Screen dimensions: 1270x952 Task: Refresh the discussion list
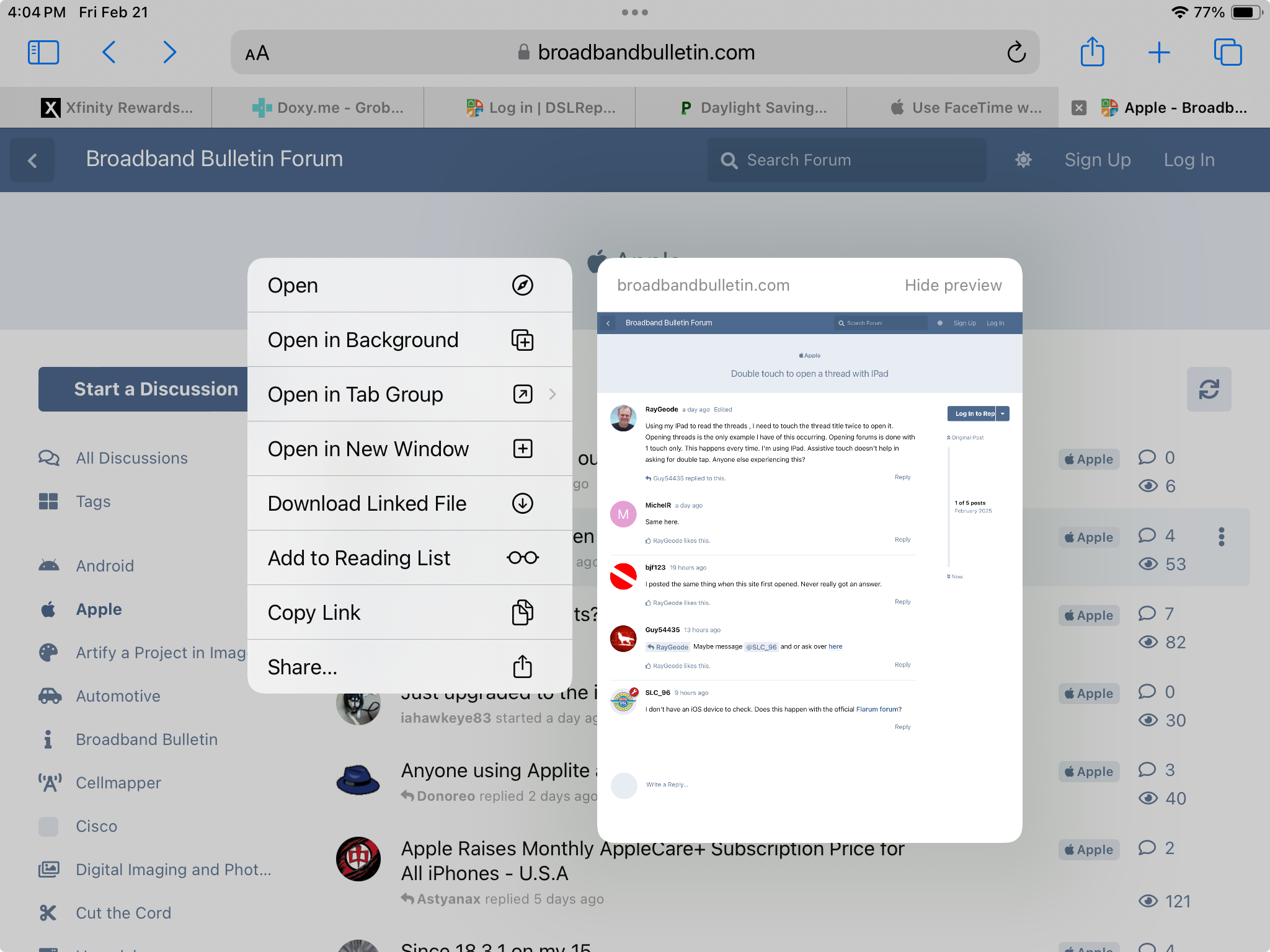pyautogui.click(x=1209, y=389)
